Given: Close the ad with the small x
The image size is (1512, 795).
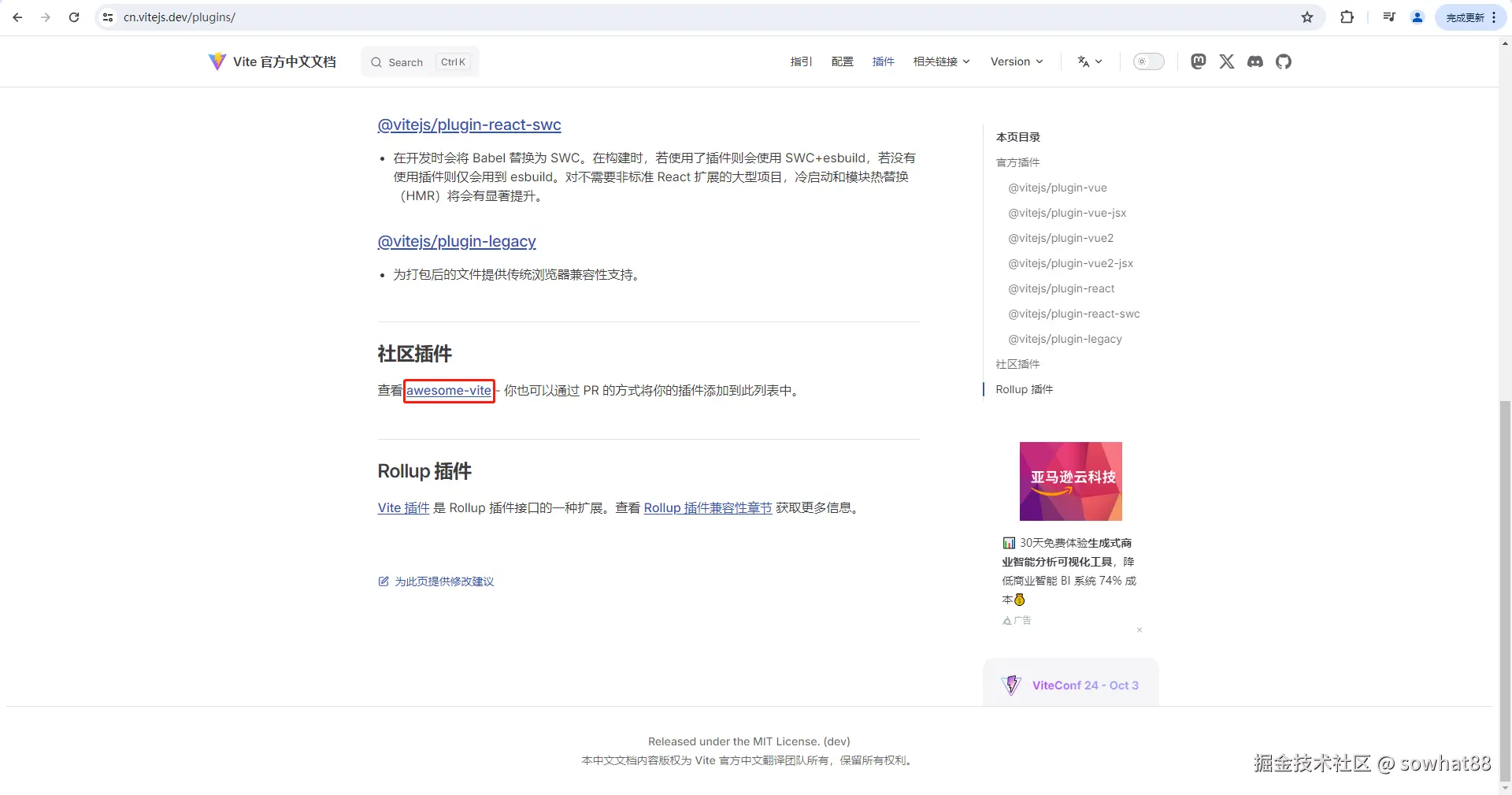Looking at the screenshot, I should tap(1140, 630).
